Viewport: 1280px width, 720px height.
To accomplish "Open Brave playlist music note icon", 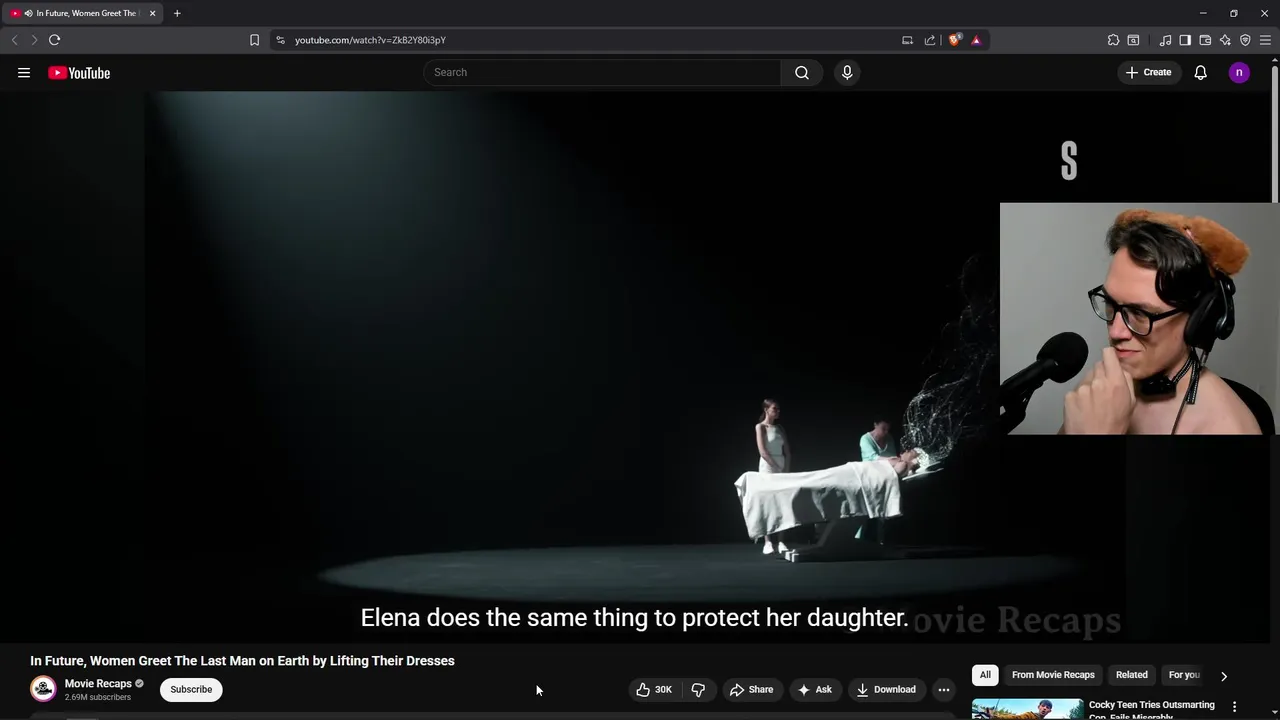I will (x=1165, y=40).
